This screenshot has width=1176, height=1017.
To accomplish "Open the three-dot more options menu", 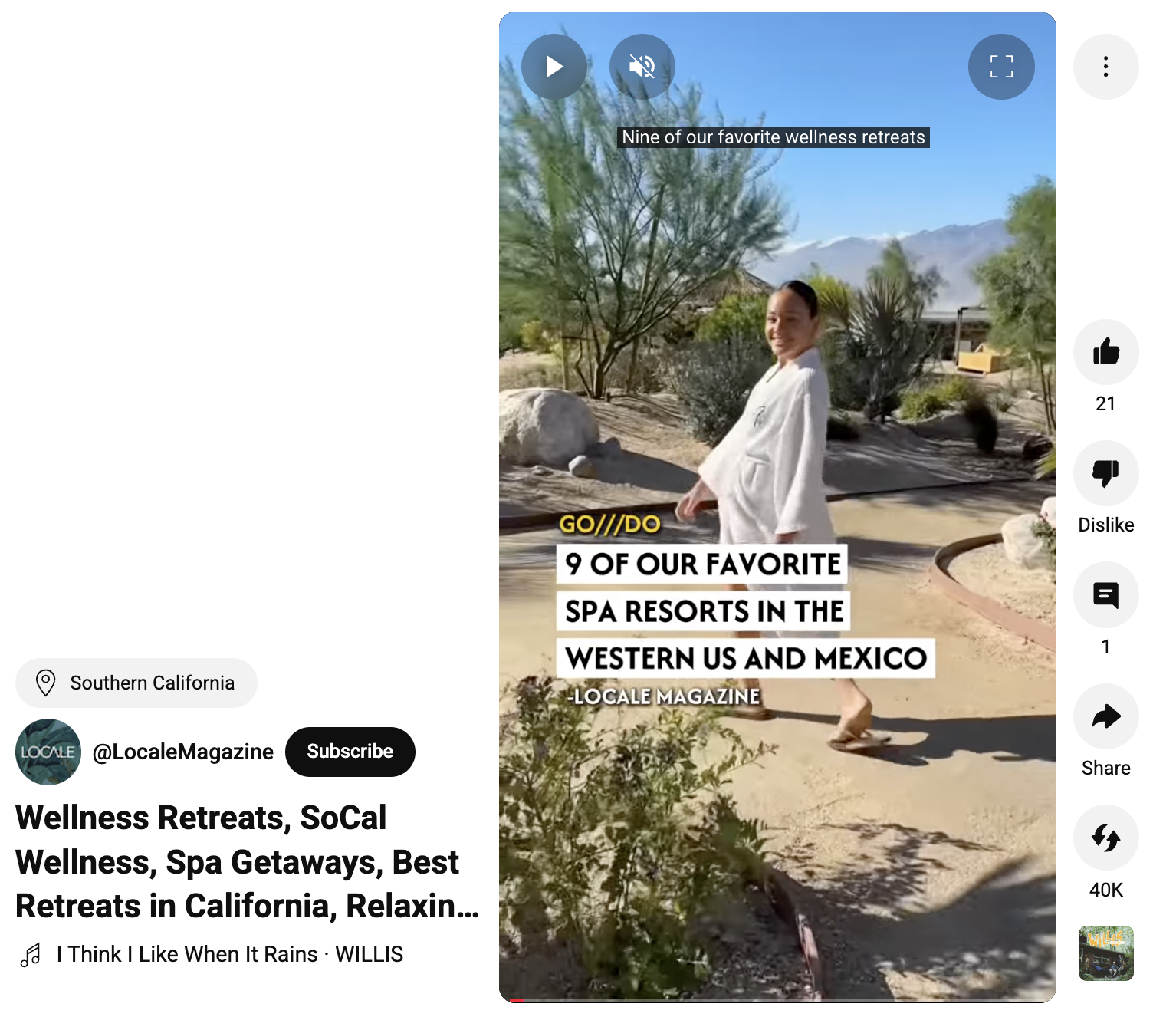I will tap(1105, 67).
